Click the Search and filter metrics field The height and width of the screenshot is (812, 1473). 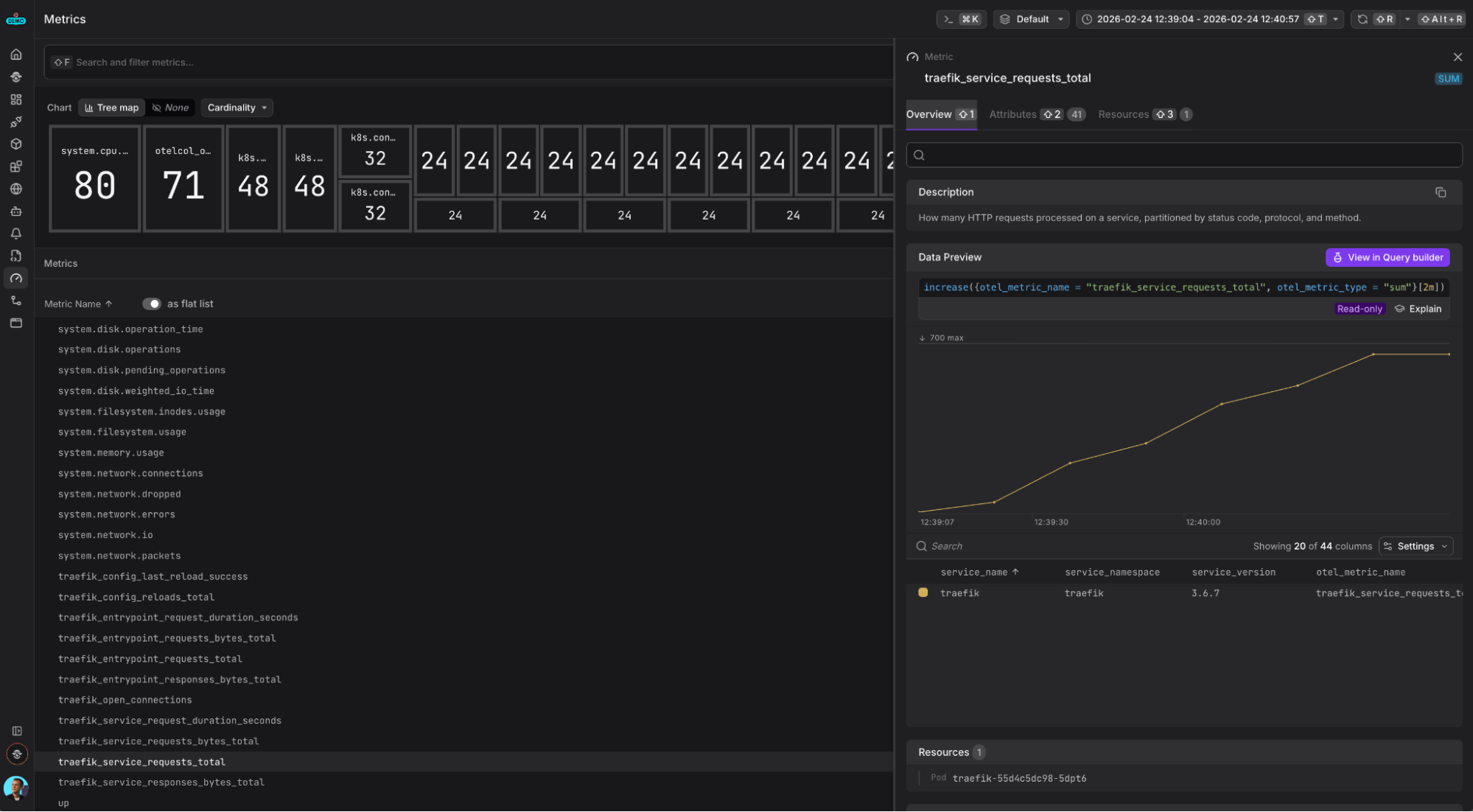tap(469, 63)
